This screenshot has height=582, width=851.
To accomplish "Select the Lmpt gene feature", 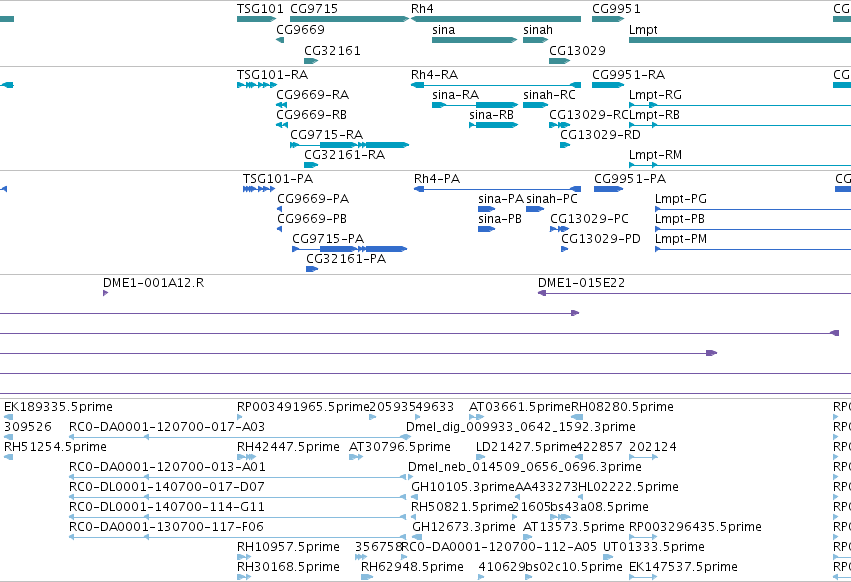I will click(740, 40).
